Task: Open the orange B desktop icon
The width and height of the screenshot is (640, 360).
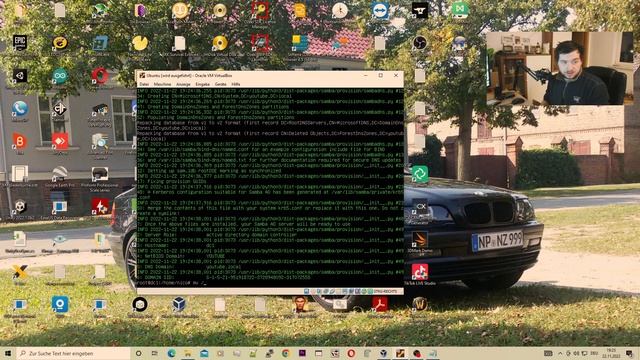Action: coord(20,141)
